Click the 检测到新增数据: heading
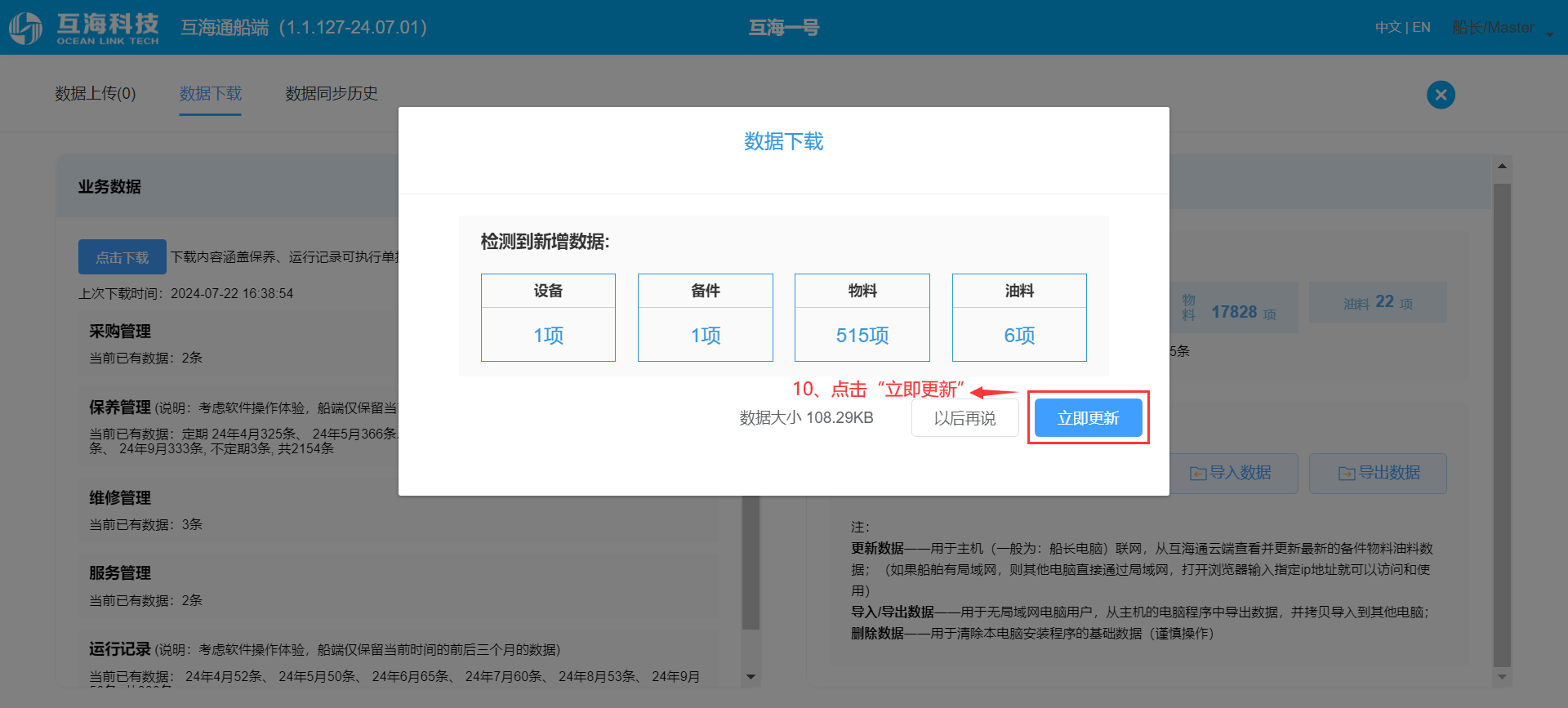1568x708 pixels. click(545, 242)
